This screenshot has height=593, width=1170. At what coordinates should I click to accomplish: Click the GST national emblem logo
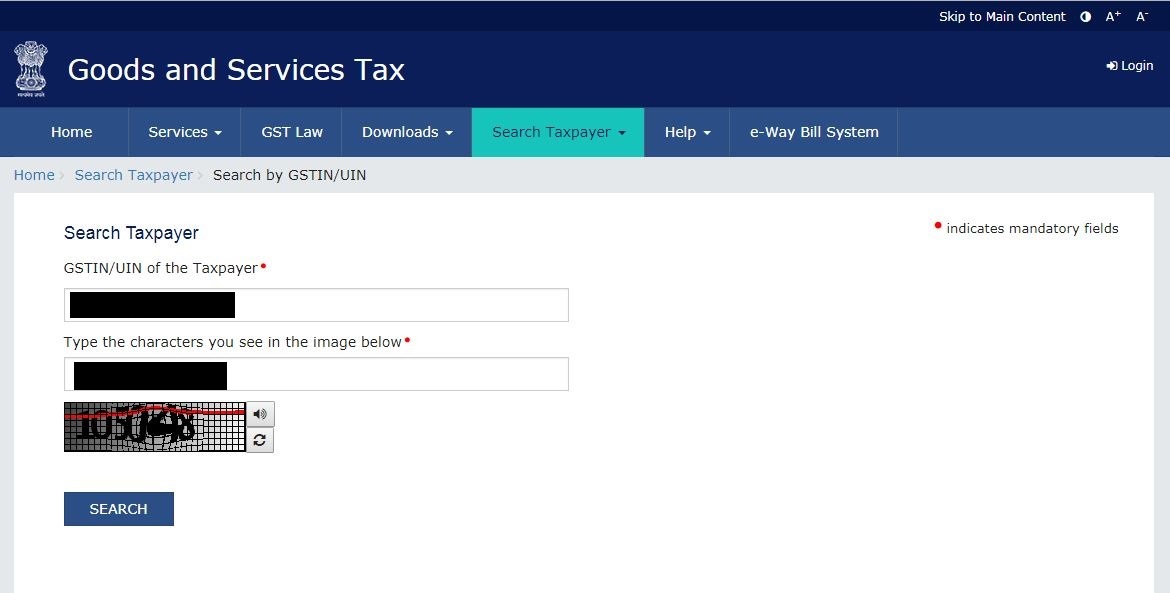point(30,66)
